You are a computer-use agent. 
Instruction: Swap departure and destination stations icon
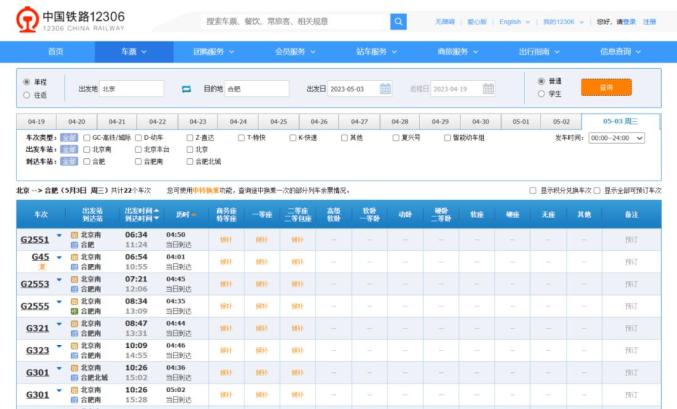pos(185,88)
